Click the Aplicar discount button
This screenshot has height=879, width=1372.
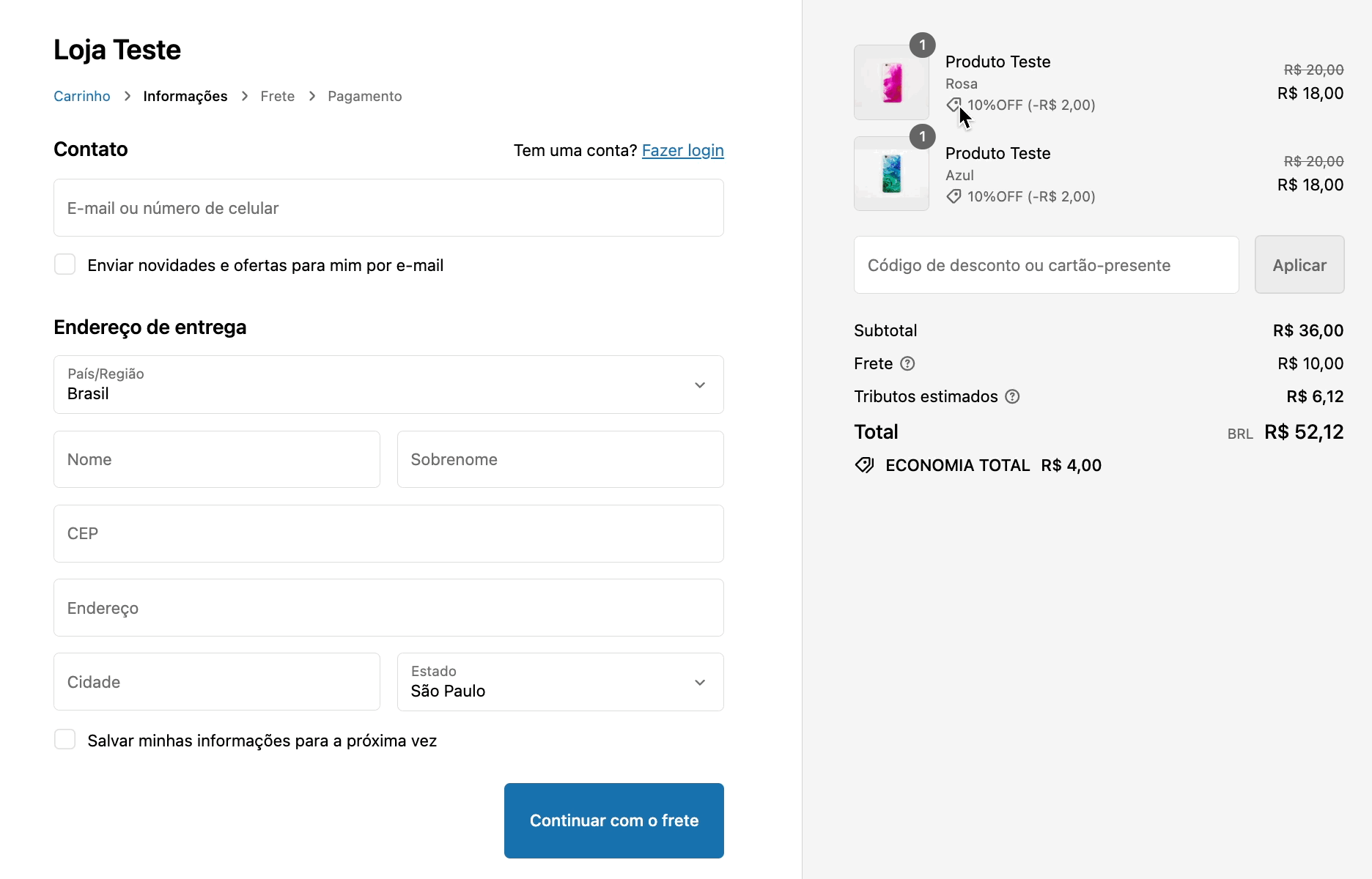coord(1299,265)
